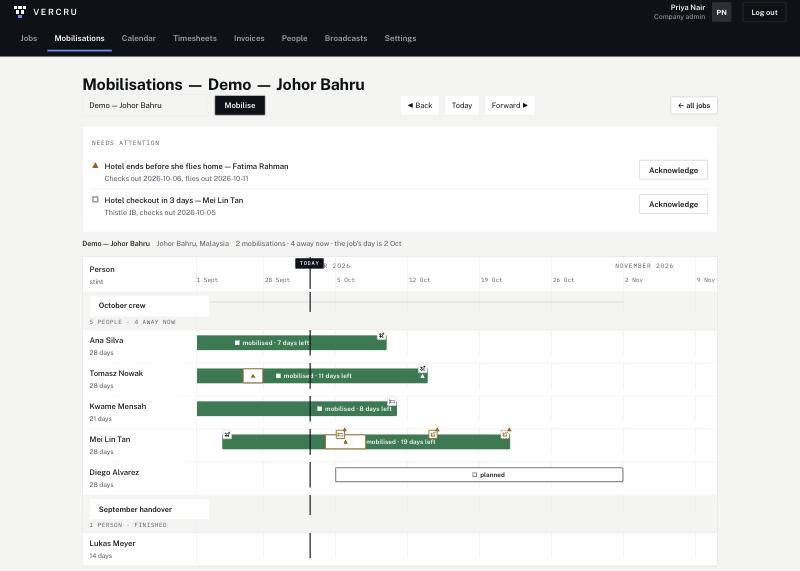Click end document icon on Mei Lin Tan's bar

(x=505, y=434)
